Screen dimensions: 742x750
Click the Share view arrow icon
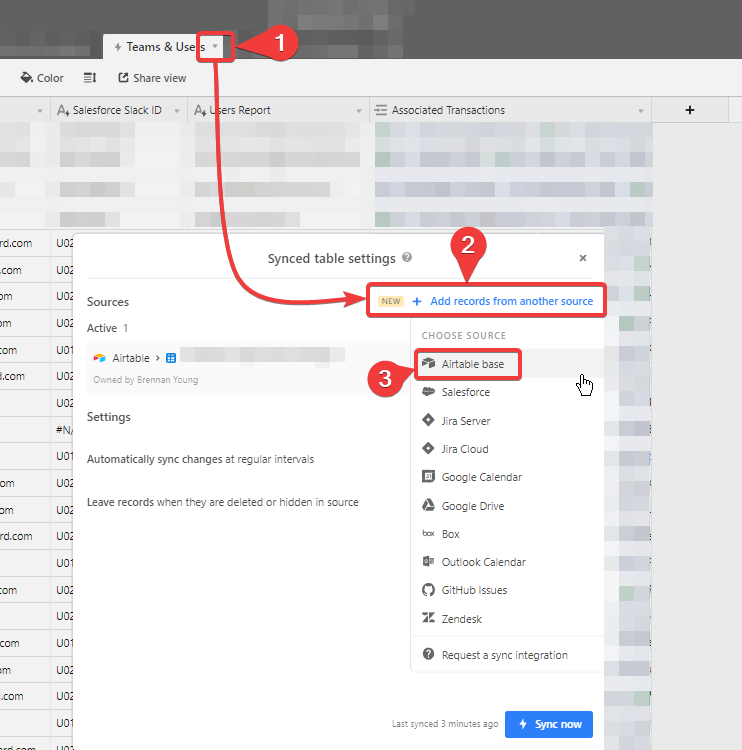(123, 77)
